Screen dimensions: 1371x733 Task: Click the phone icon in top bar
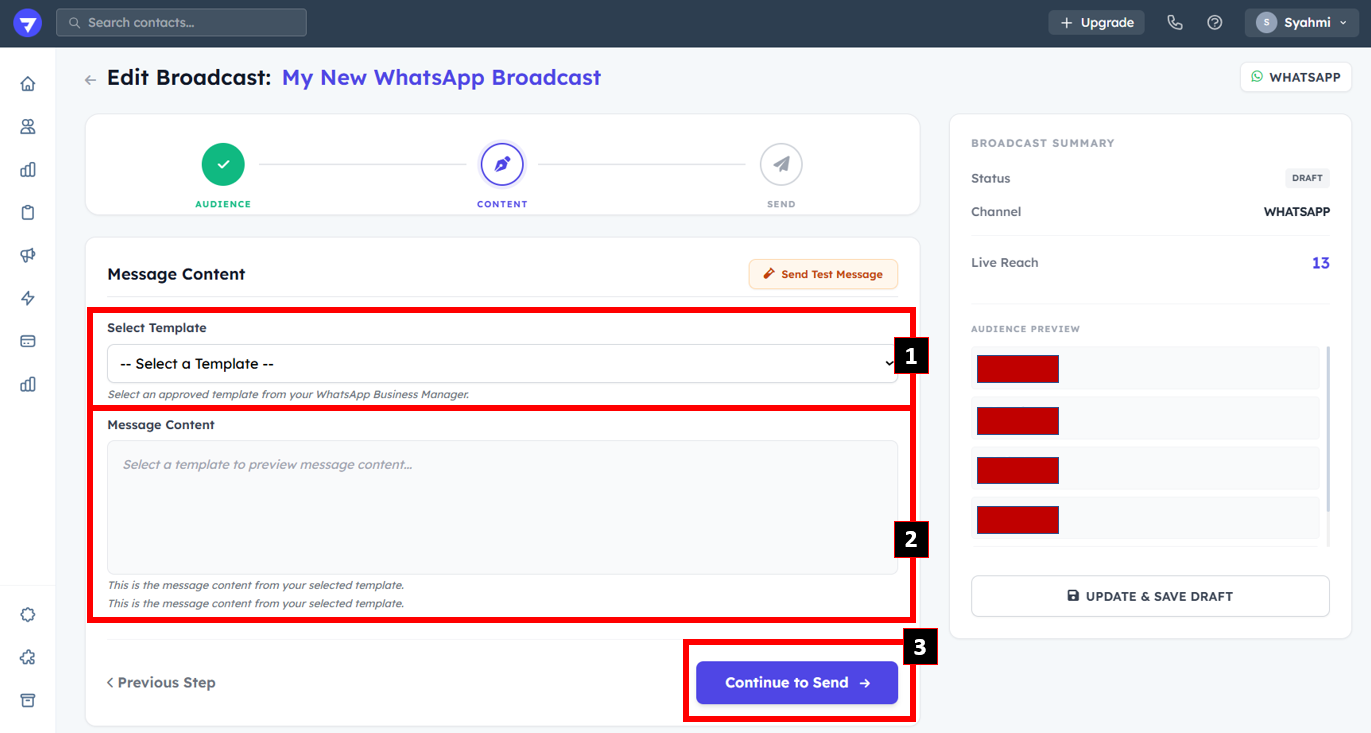tap(1175, 23)
